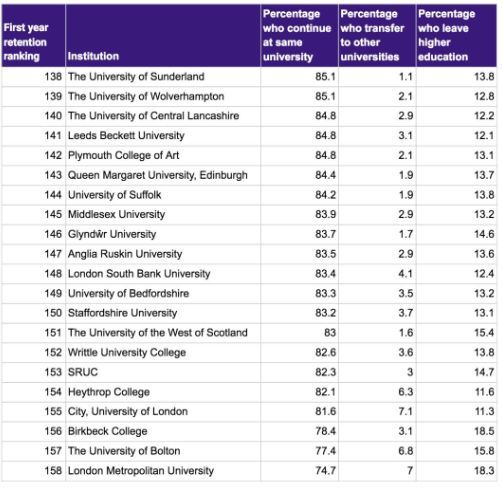Select the 7.1 transfer percentage cell
Viewport: 502px width, 490px height.
377,412
